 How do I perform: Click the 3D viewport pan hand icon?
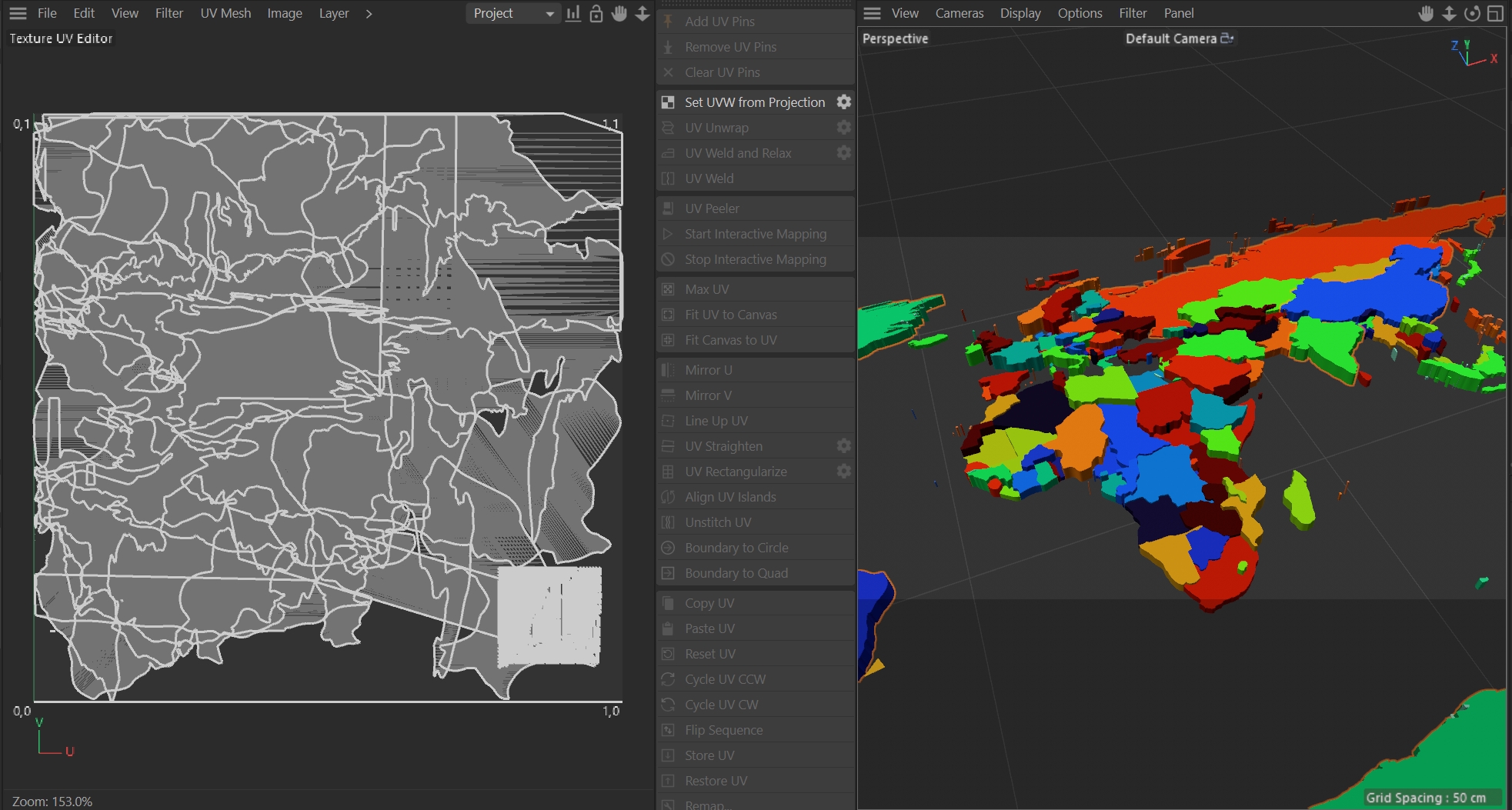[x=1426, y=13]
